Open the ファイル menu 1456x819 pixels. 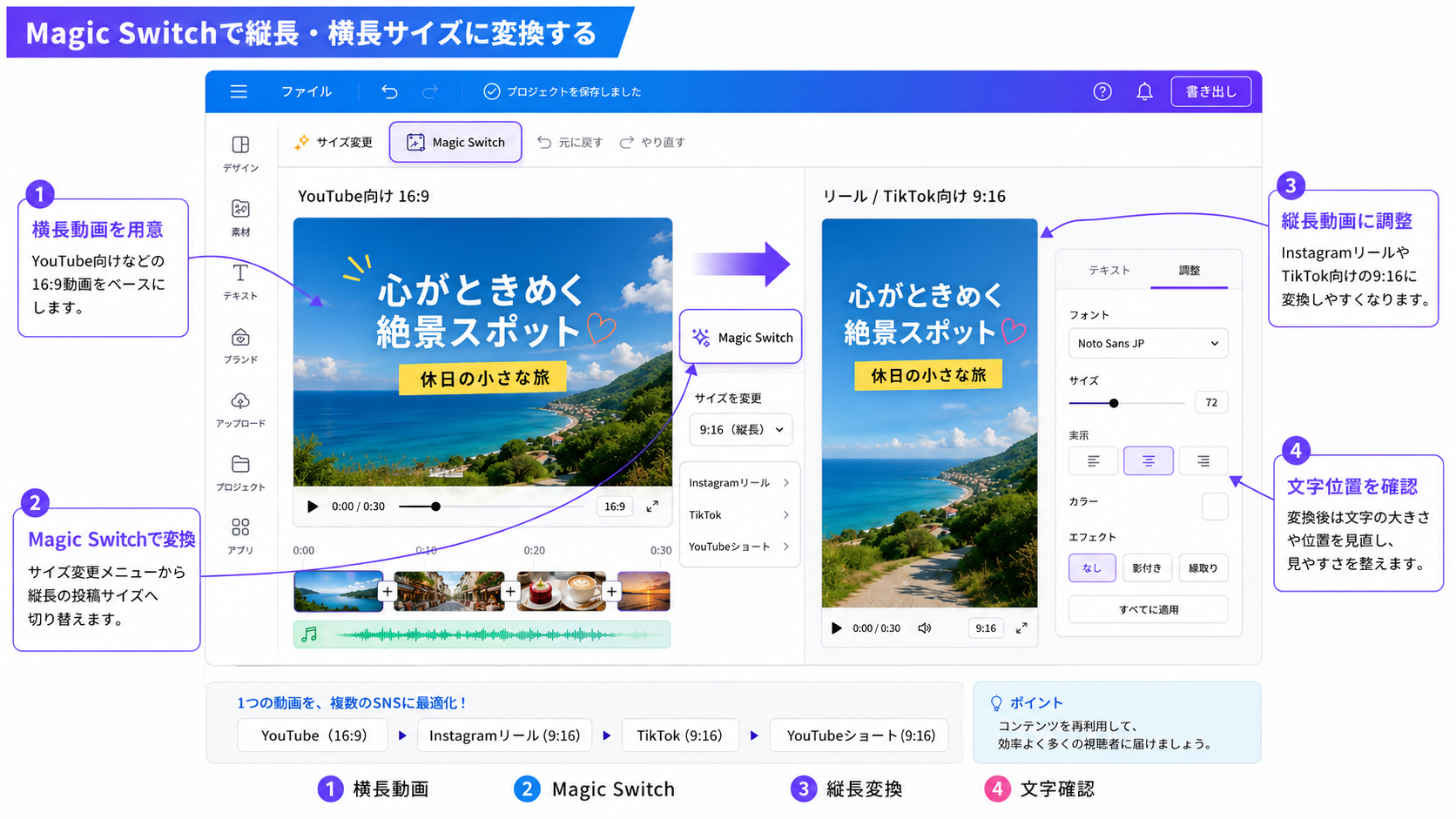point(306,91)
